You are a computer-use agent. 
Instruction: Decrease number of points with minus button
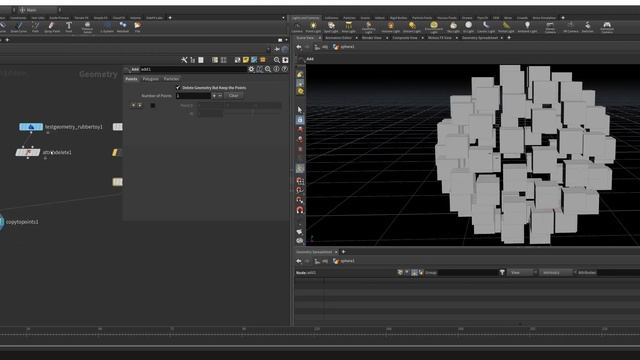[x=220, y=96]
